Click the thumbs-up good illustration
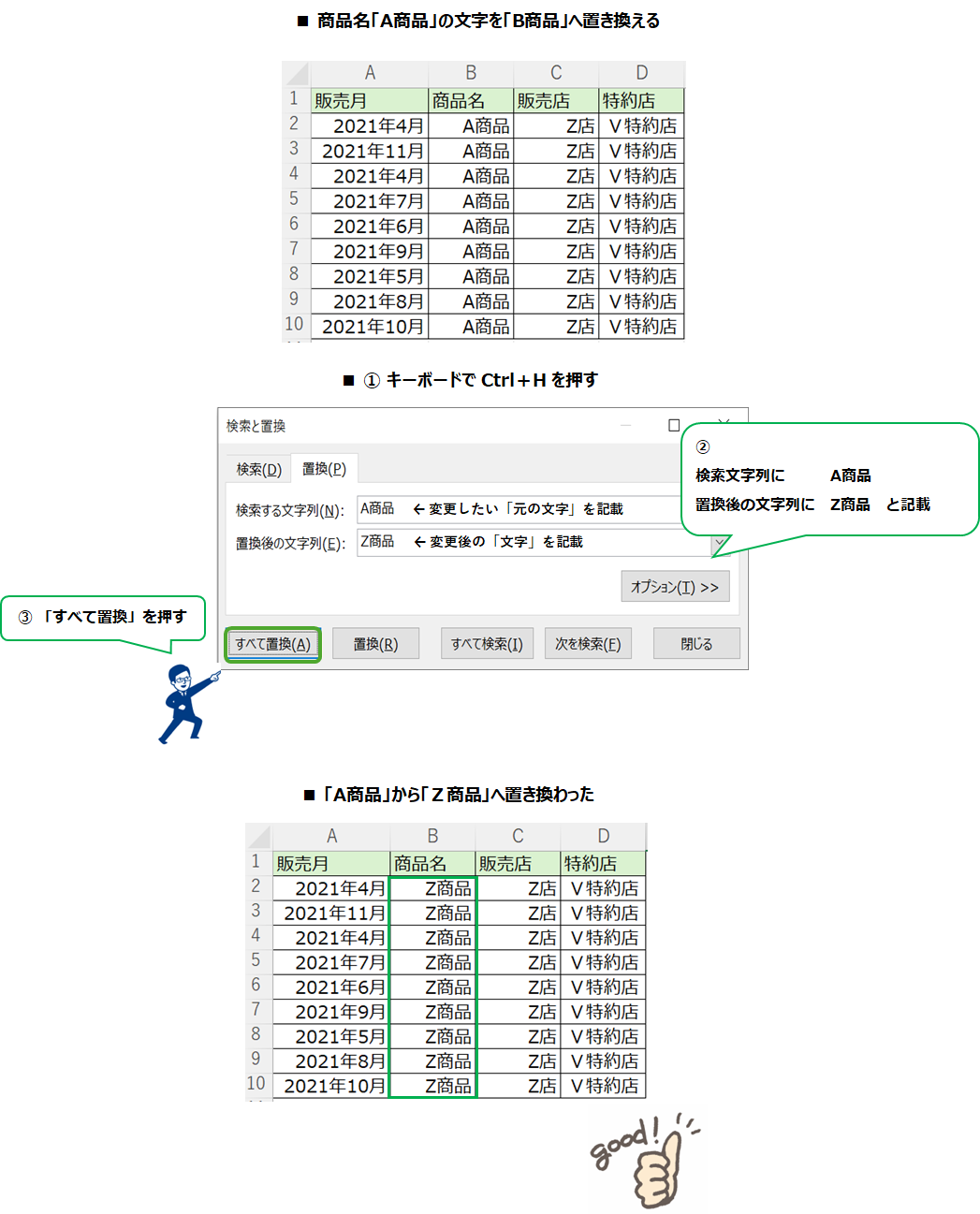980x1214 pixels. pos(647,1161)
